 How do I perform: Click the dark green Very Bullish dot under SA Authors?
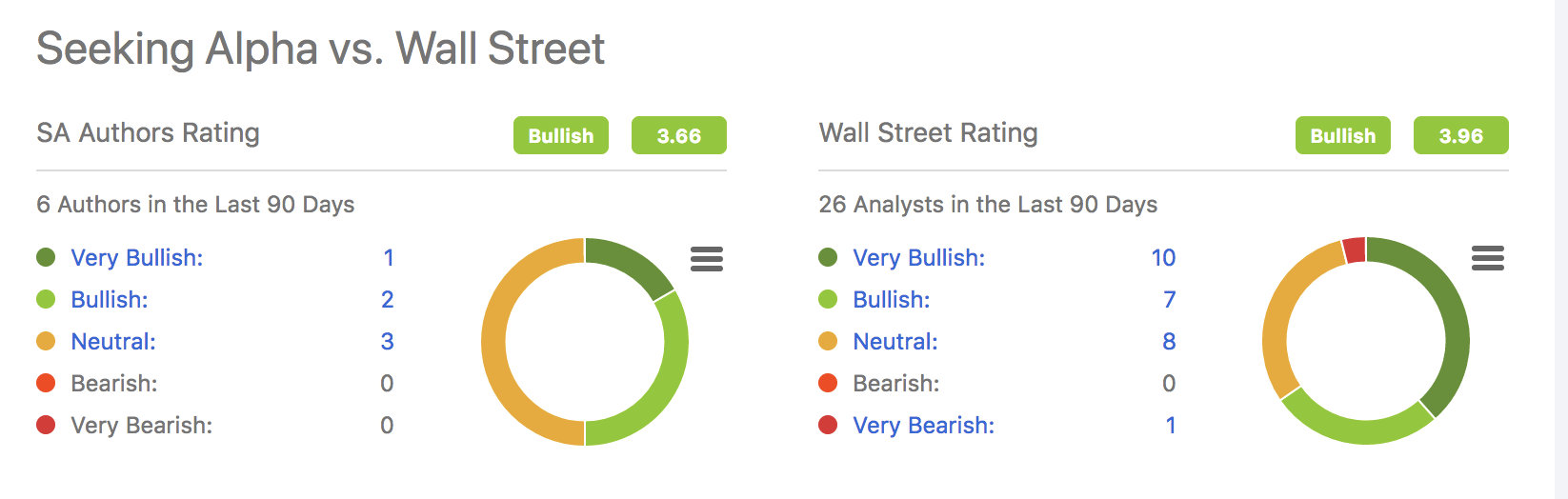coord(46,257)
